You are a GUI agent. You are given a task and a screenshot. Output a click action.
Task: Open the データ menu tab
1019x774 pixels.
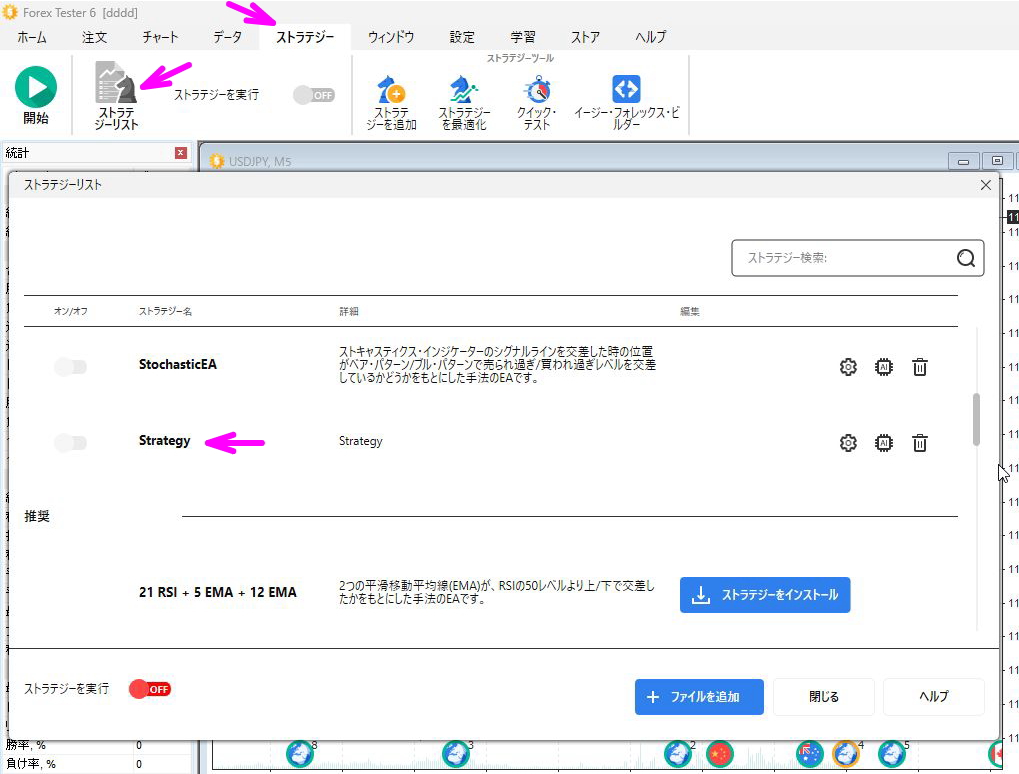pyautogui.click(x=227, y=37)
